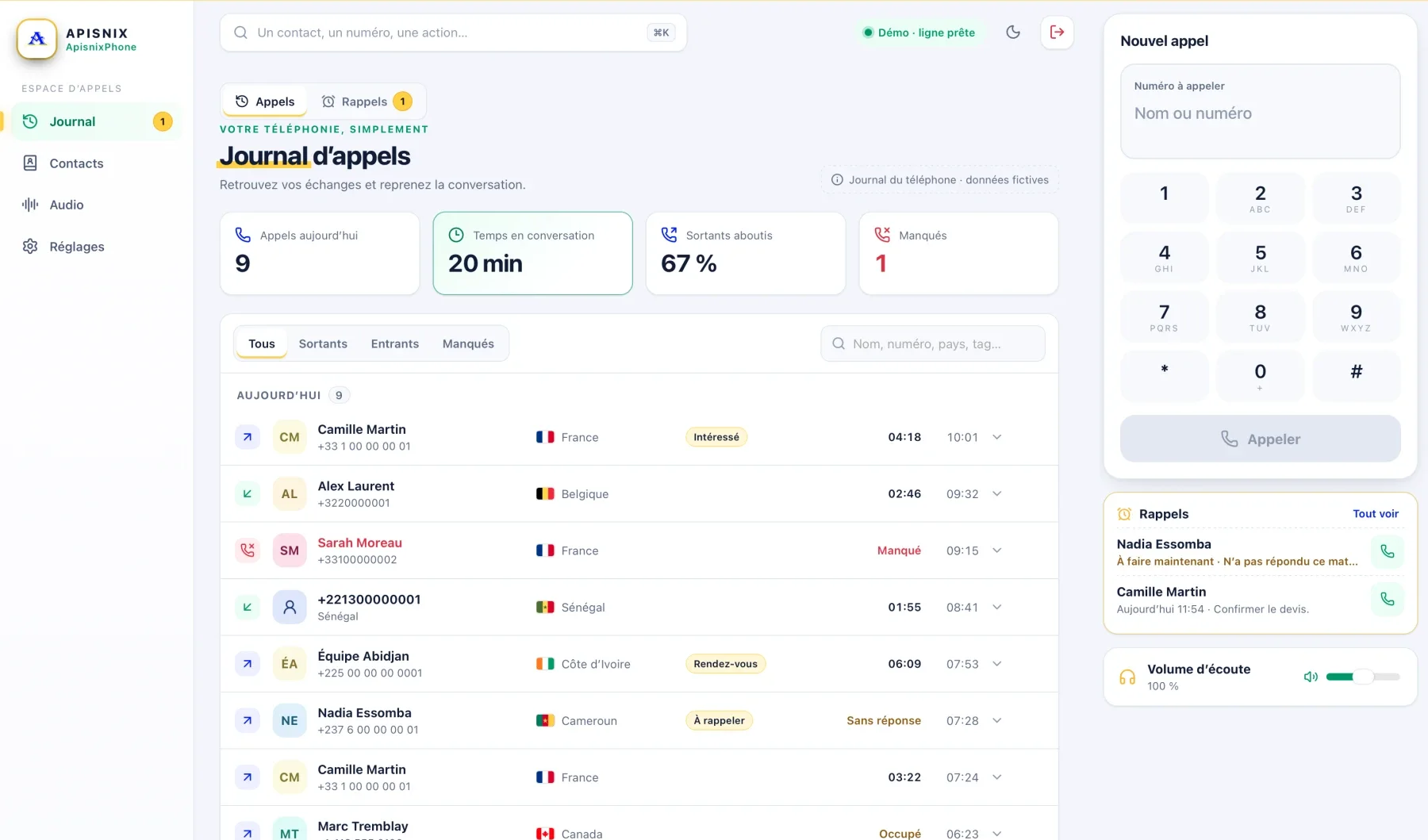This screenshot has width=1428, height=840.
Task: Click the logout icon in header
Action: 1057,33
